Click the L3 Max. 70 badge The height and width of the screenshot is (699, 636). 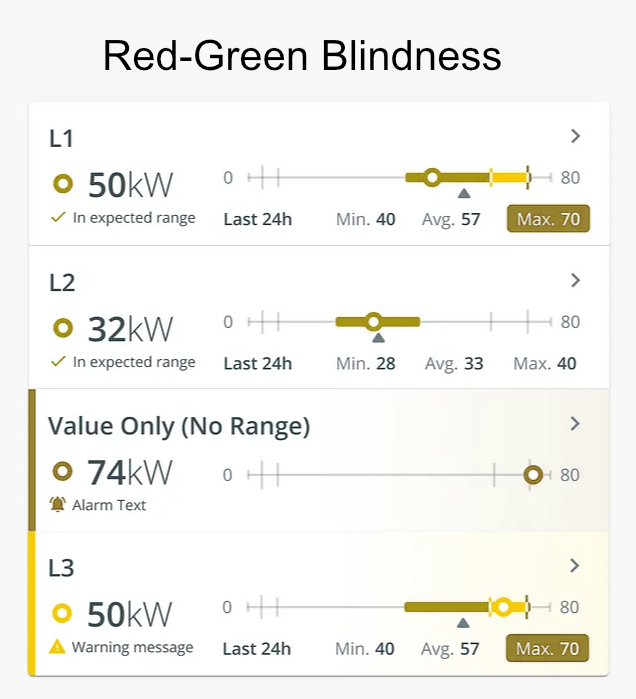[547, 649]
